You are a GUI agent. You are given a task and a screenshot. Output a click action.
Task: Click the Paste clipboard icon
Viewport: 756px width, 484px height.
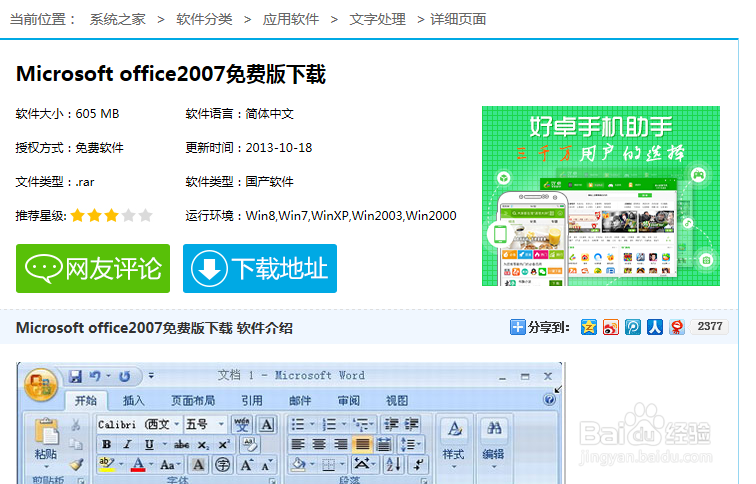[x=47, y=430]
